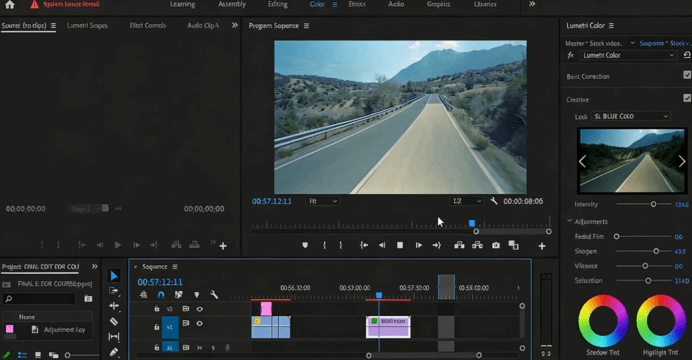Viewport: 692px width, 360px height.
Task: Select the Selection arrow tool
Action: (x=114, y=276)
